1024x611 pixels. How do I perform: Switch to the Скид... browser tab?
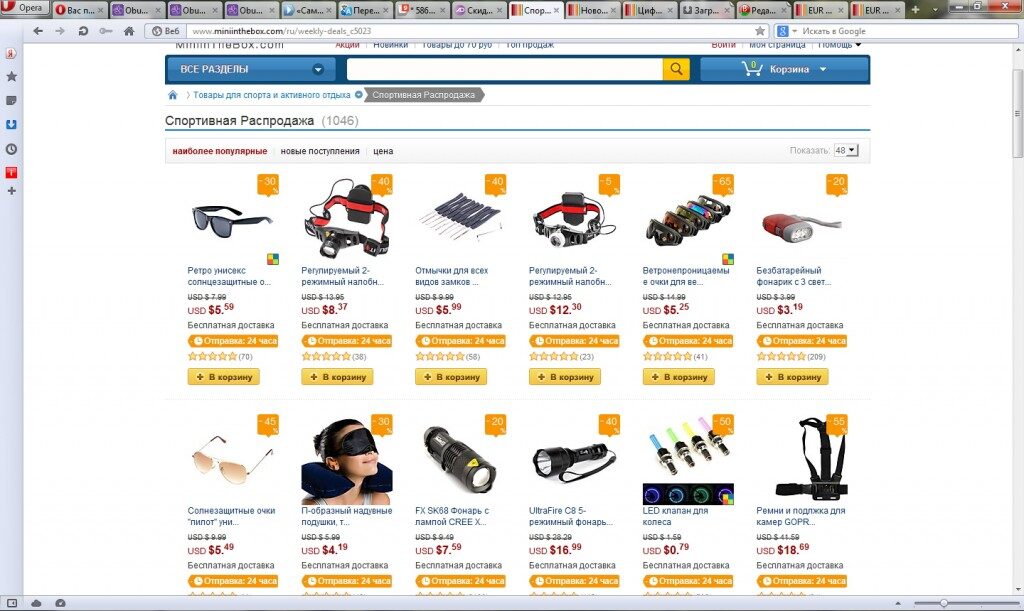coord(479,10)
